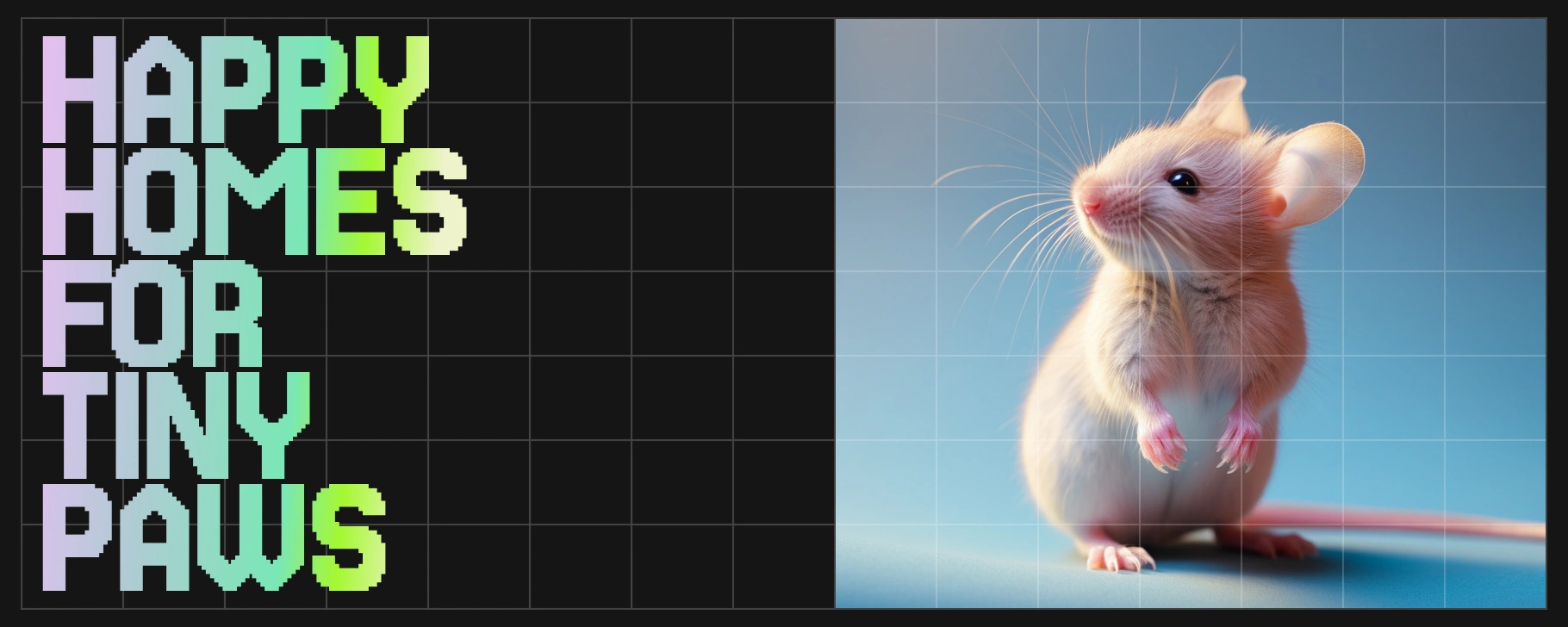Click the word HAPPY in the headline
This screenshot has width=1568, height=627.
pos(234,90)
